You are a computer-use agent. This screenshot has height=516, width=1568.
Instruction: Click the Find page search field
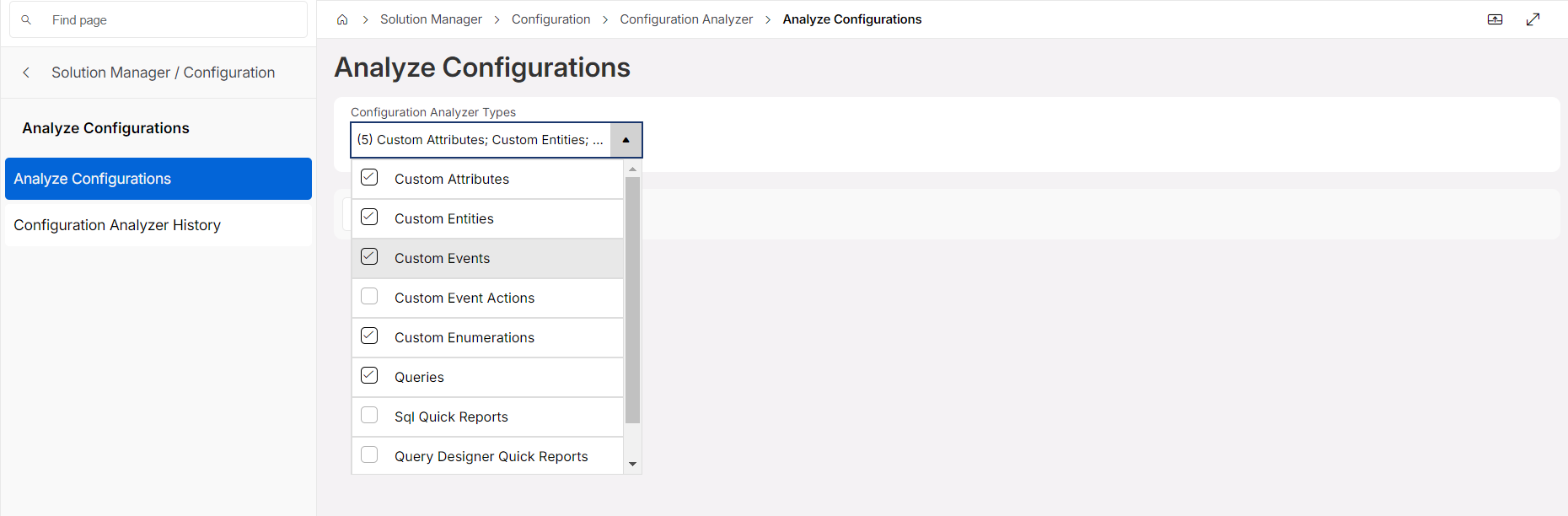158,19
